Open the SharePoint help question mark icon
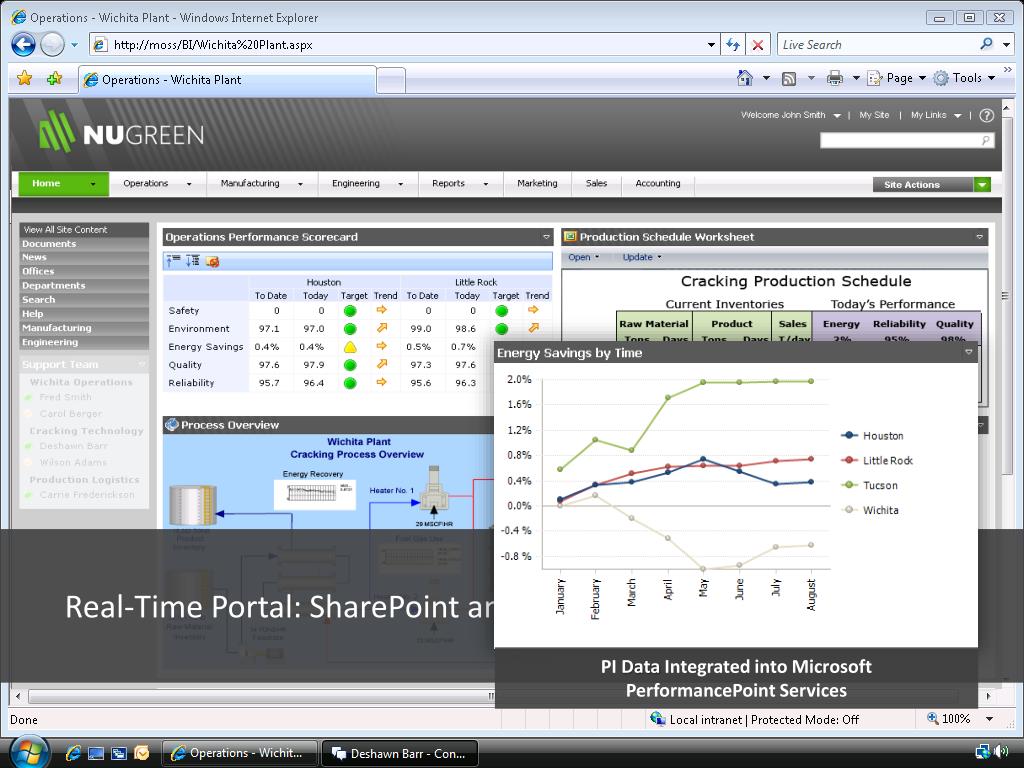The image size is (1024, 768). click(x=987, y=116)
